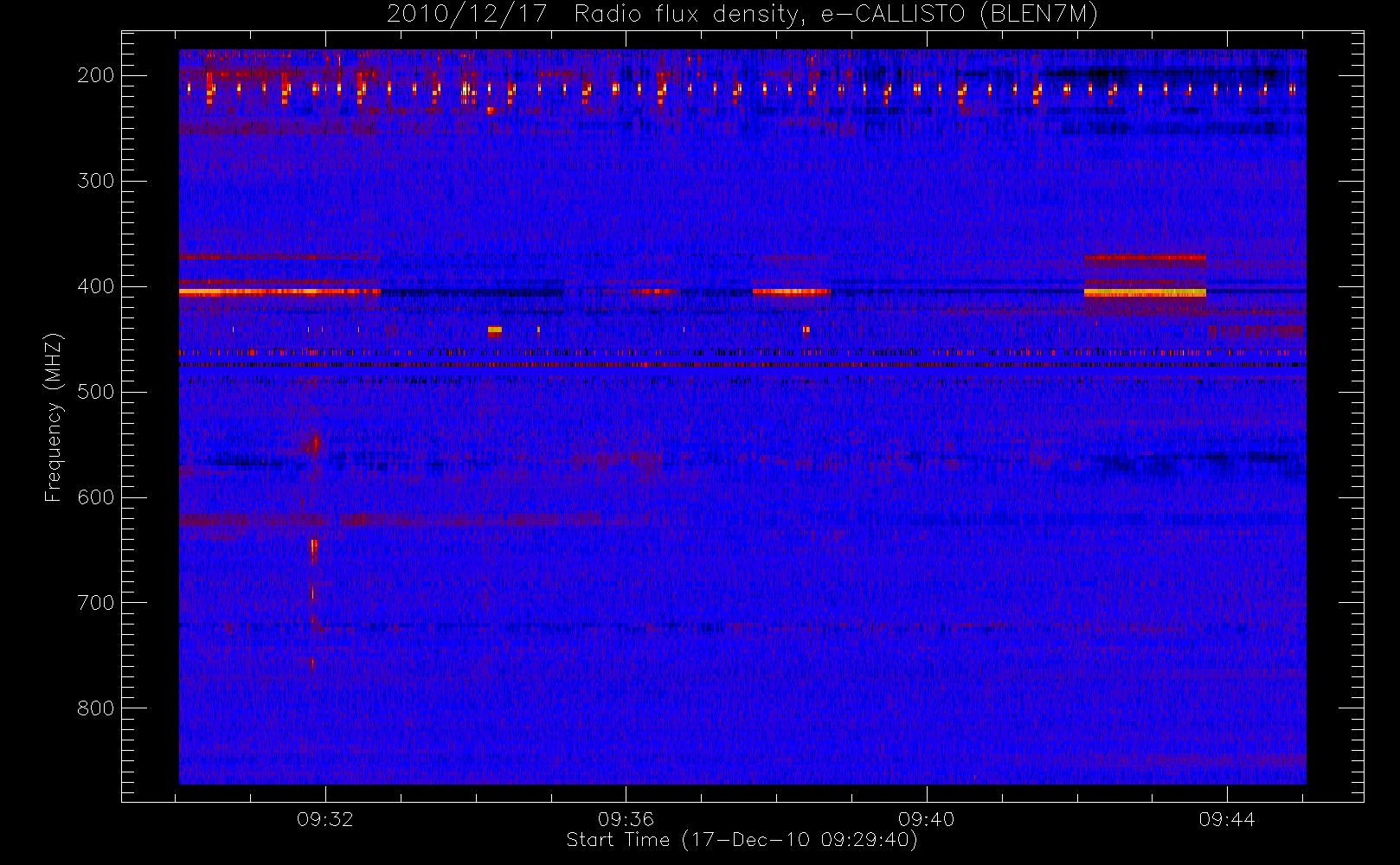Click the 200 frequency tick label
Screen dimensions: 1400x865
pyautogui.click(x=96, y=75)
